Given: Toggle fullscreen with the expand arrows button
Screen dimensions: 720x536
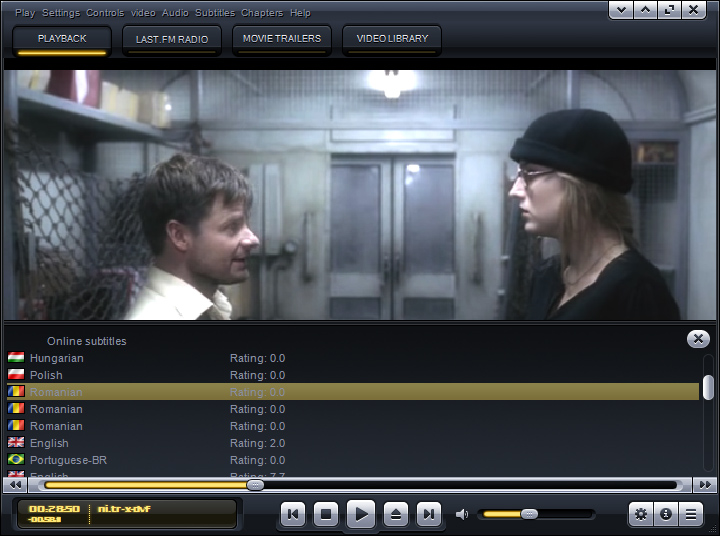Looking at the screenshot, I should point(669,10).
